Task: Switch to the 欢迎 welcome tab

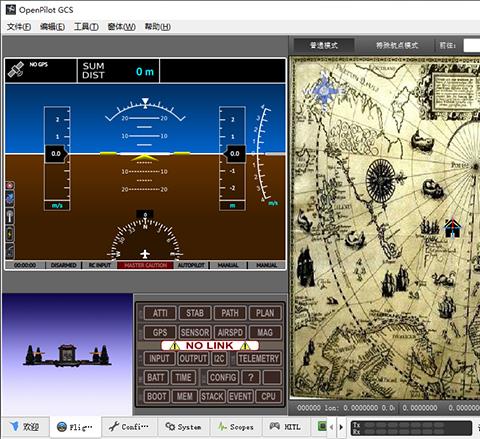Action: point(25,427)
